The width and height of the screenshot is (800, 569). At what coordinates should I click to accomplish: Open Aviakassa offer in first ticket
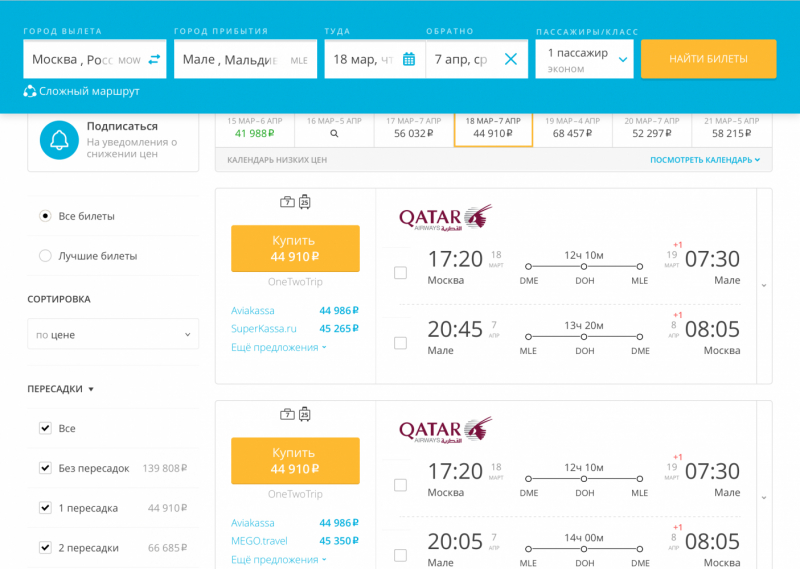[295, 310]
